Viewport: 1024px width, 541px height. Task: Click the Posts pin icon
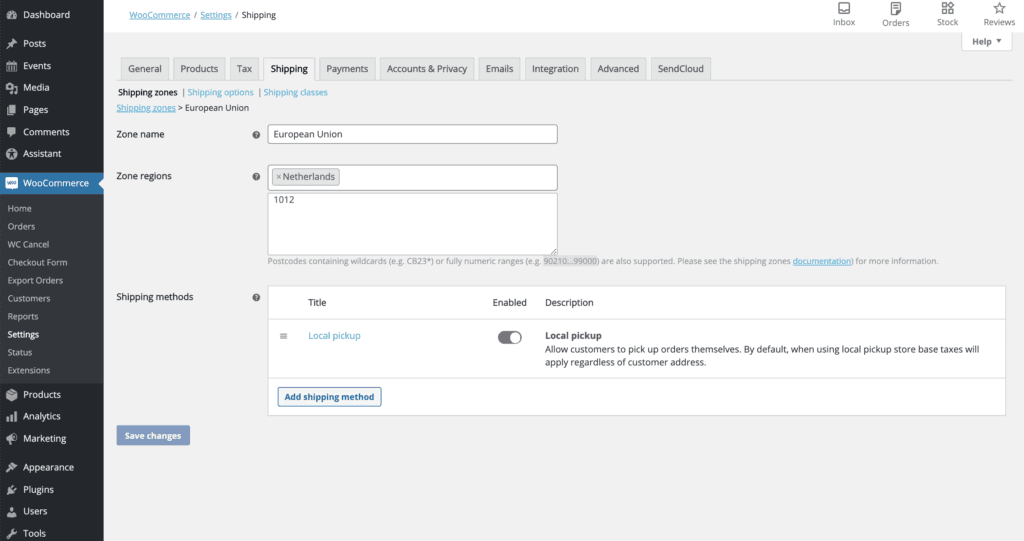pos(12,43)
